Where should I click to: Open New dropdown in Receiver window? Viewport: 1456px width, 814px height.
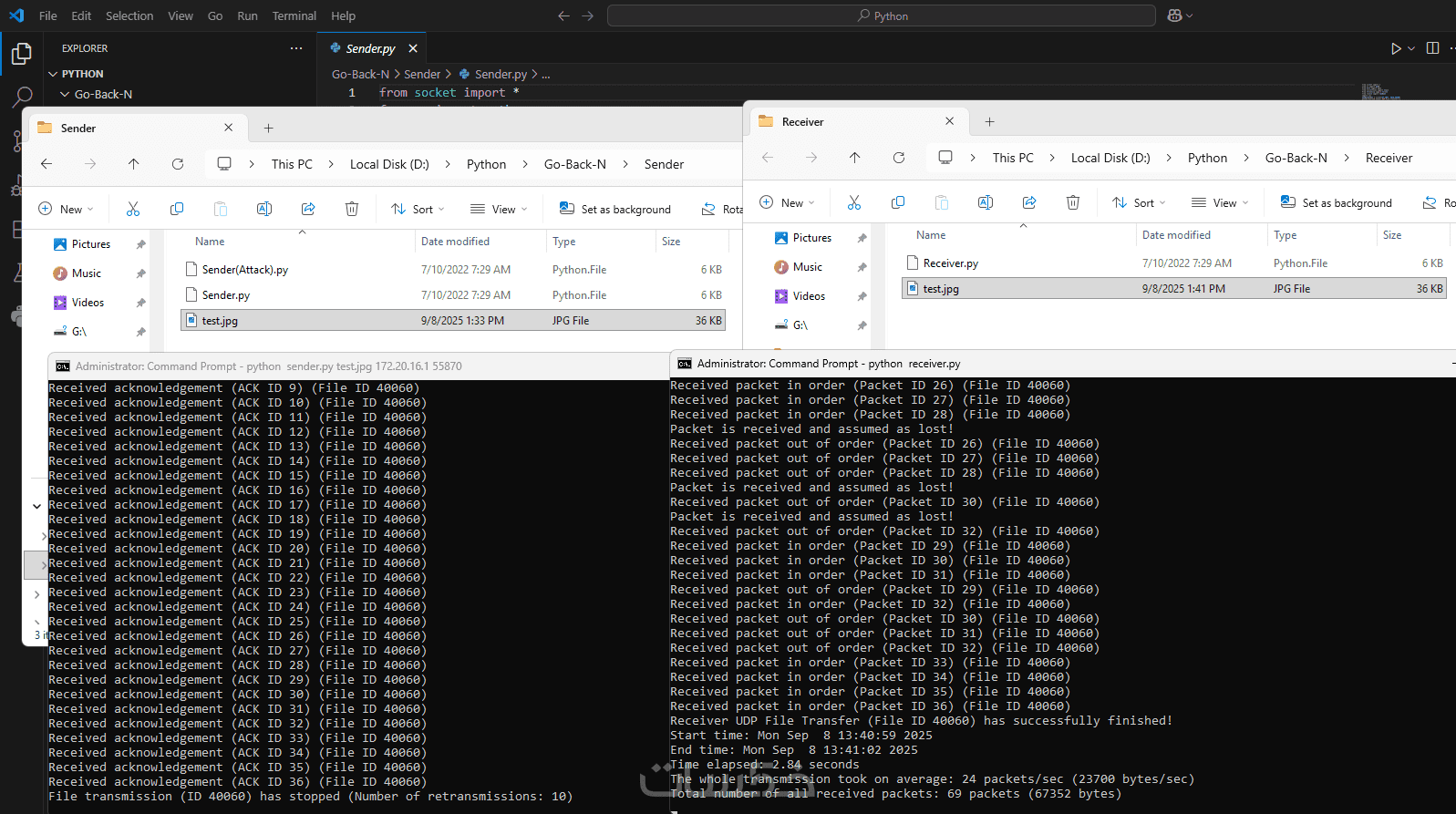tap(787, 202)
